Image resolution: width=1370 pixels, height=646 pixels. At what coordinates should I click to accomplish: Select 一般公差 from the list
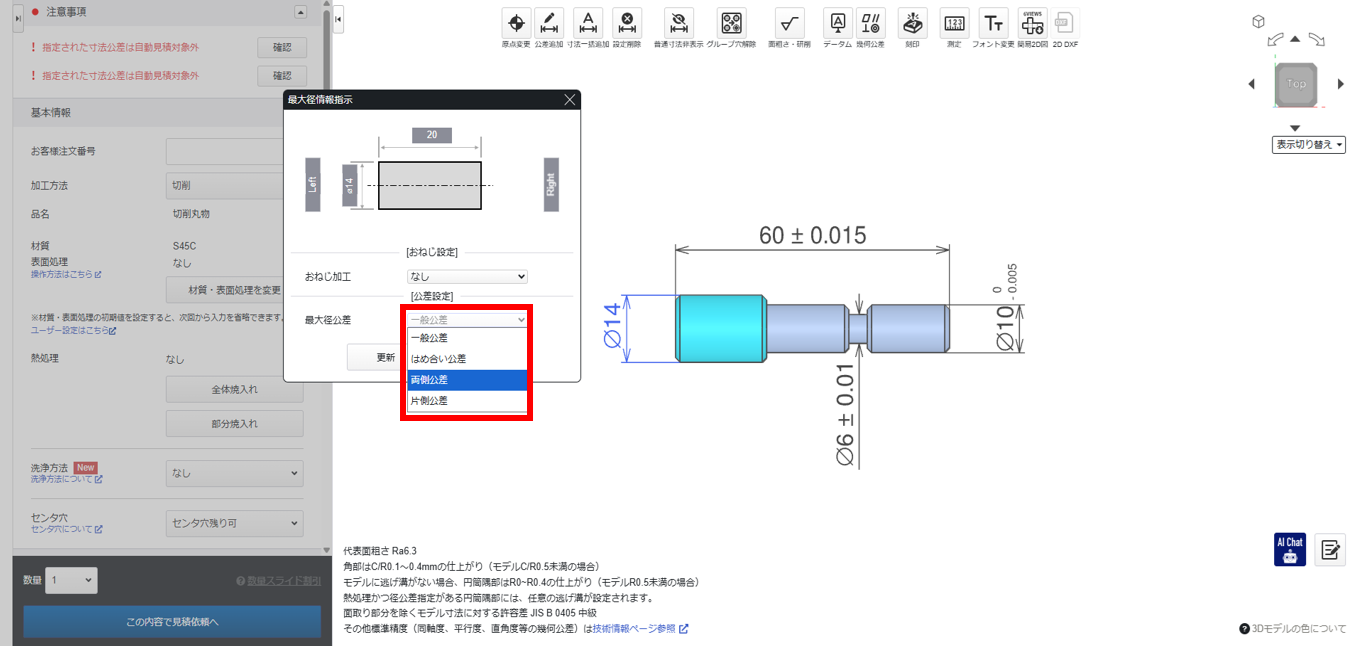[467, 338]
